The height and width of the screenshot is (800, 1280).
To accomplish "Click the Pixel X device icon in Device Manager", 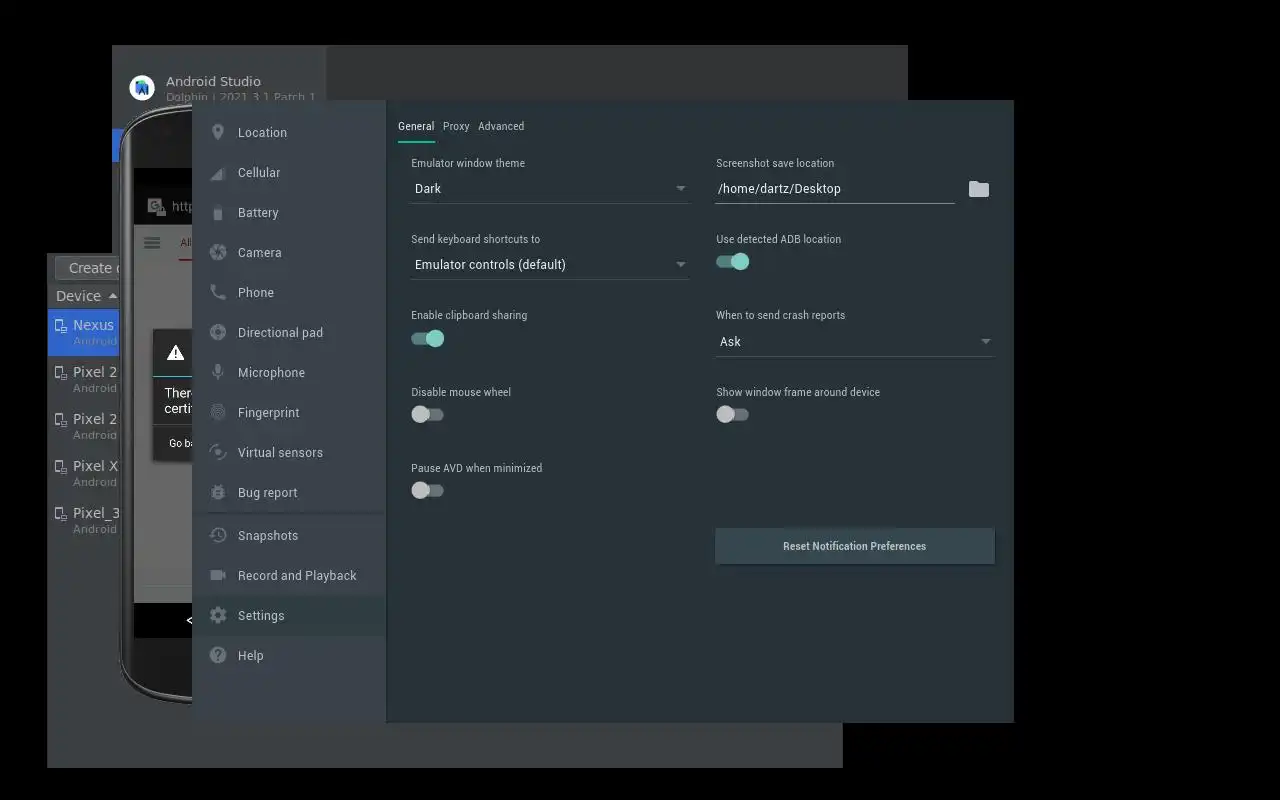I will 61,466.
